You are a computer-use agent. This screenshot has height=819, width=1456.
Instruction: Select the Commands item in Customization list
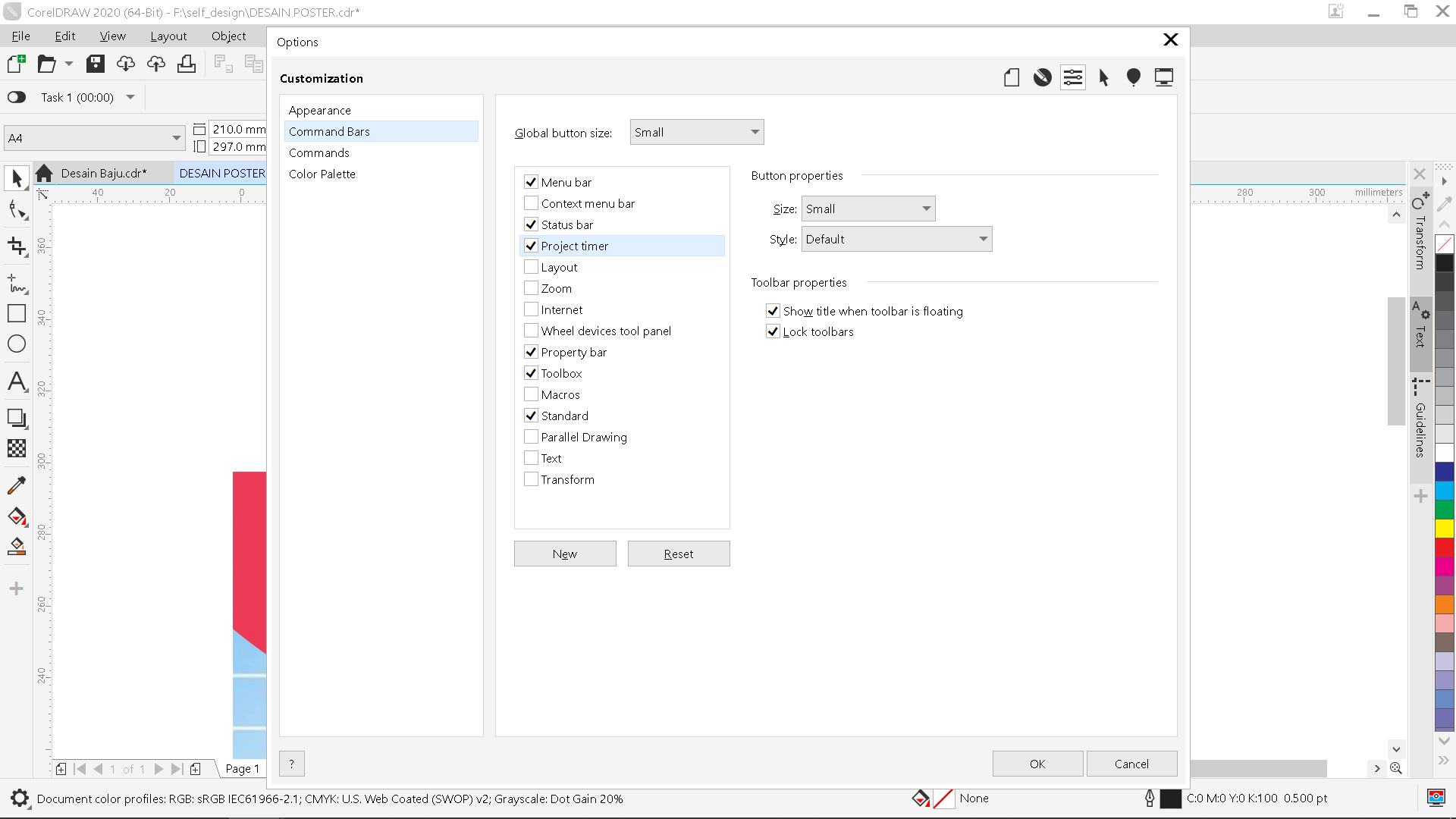[319, 152]
